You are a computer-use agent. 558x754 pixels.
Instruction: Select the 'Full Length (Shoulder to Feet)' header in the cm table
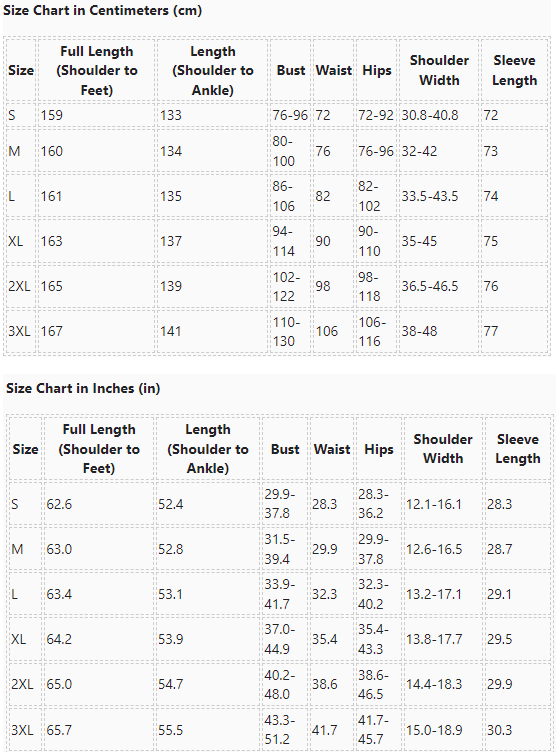coord(97,71)
